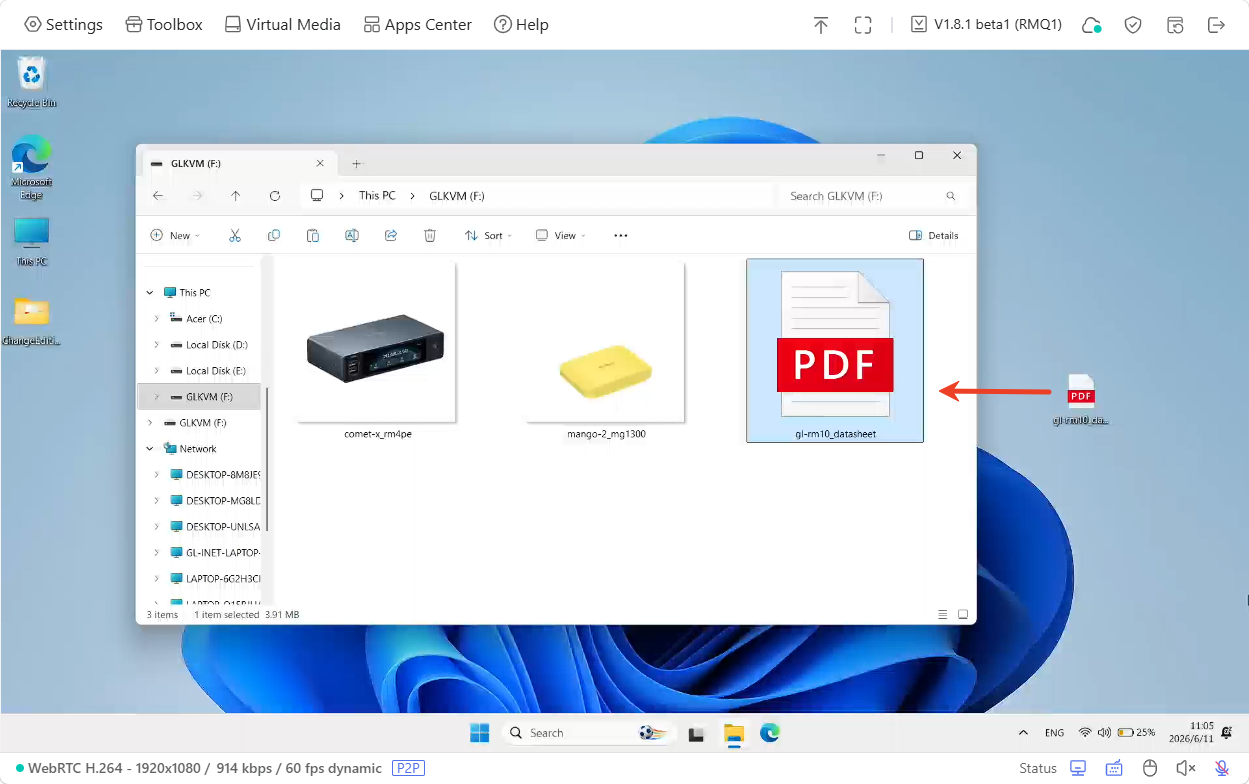1249x784 pixels.
Task: Cut the selected file with scissors icon
Action: tap(235, 236)
